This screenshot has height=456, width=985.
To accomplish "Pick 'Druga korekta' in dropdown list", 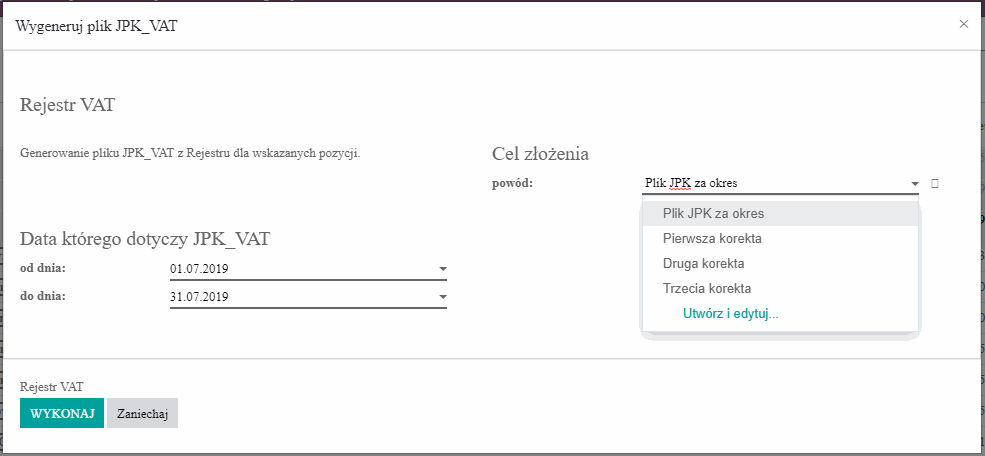I will [x=703, y=264].
